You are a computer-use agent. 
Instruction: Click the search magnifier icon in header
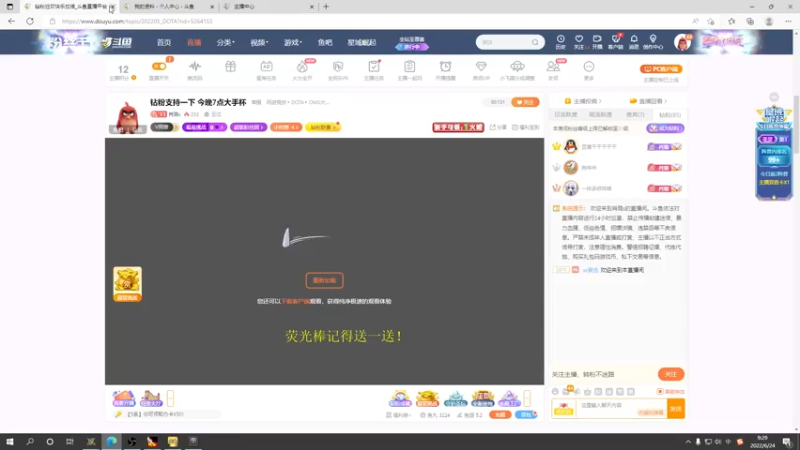535,42
